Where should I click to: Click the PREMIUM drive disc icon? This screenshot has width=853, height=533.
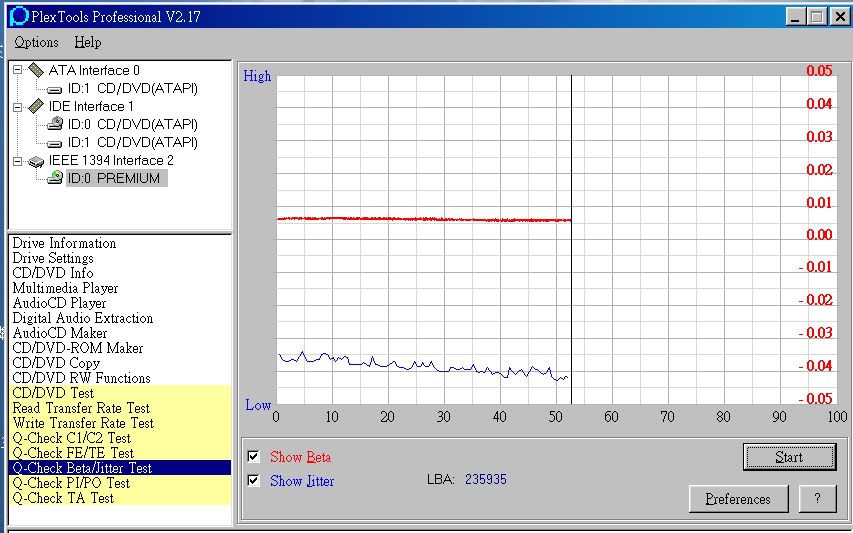tap(54, 177)
